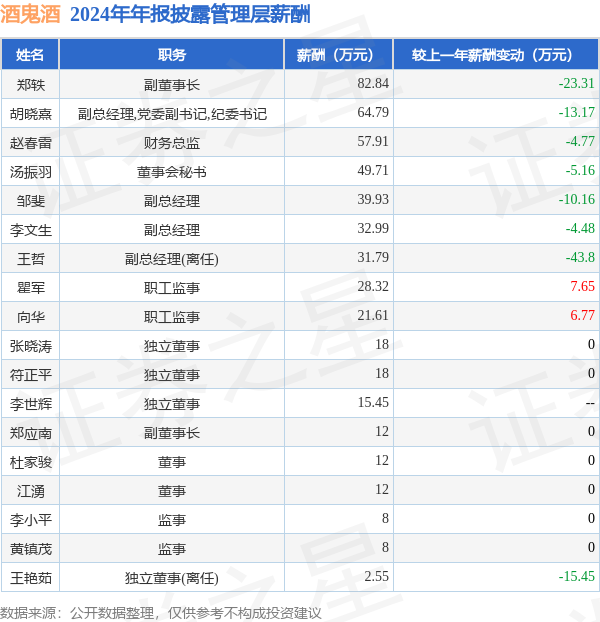Click the change value -4.48
This screenshot has width=600, height=622.
(x=580, y=228)
